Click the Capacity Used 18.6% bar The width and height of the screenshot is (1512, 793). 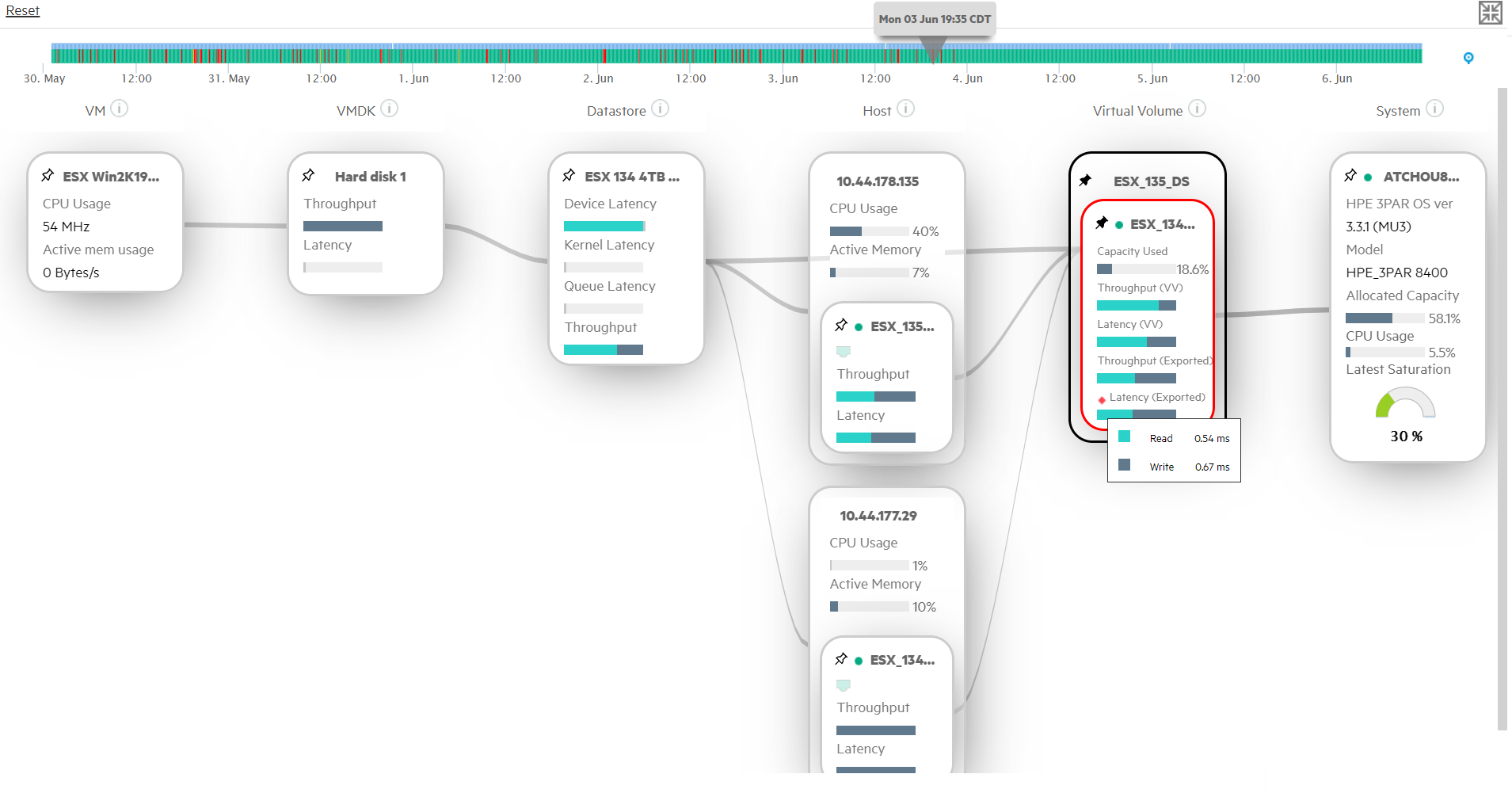(1137, 269)
